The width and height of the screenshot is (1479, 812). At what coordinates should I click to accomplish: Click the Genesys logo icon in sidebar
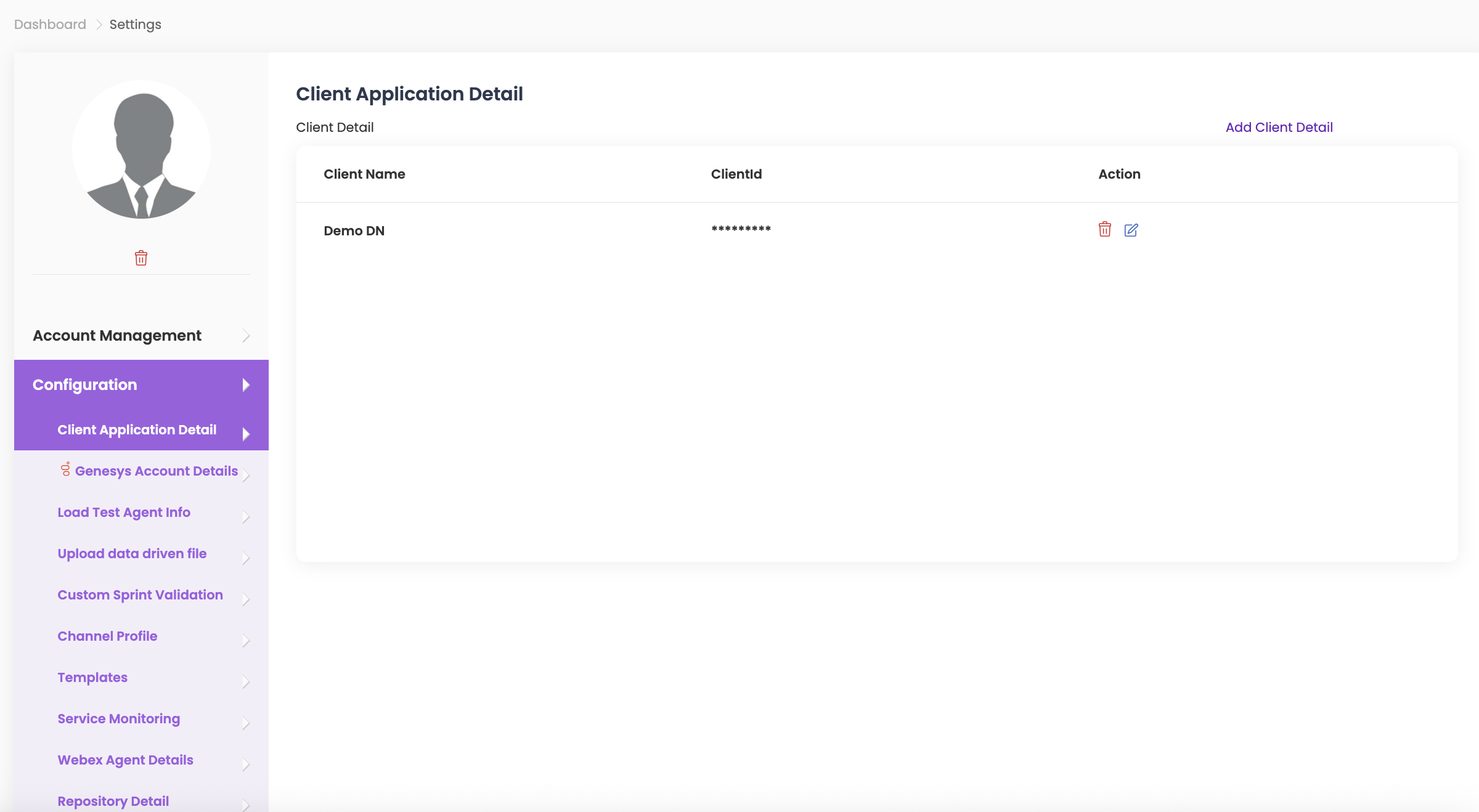click(x=65, y=469)
